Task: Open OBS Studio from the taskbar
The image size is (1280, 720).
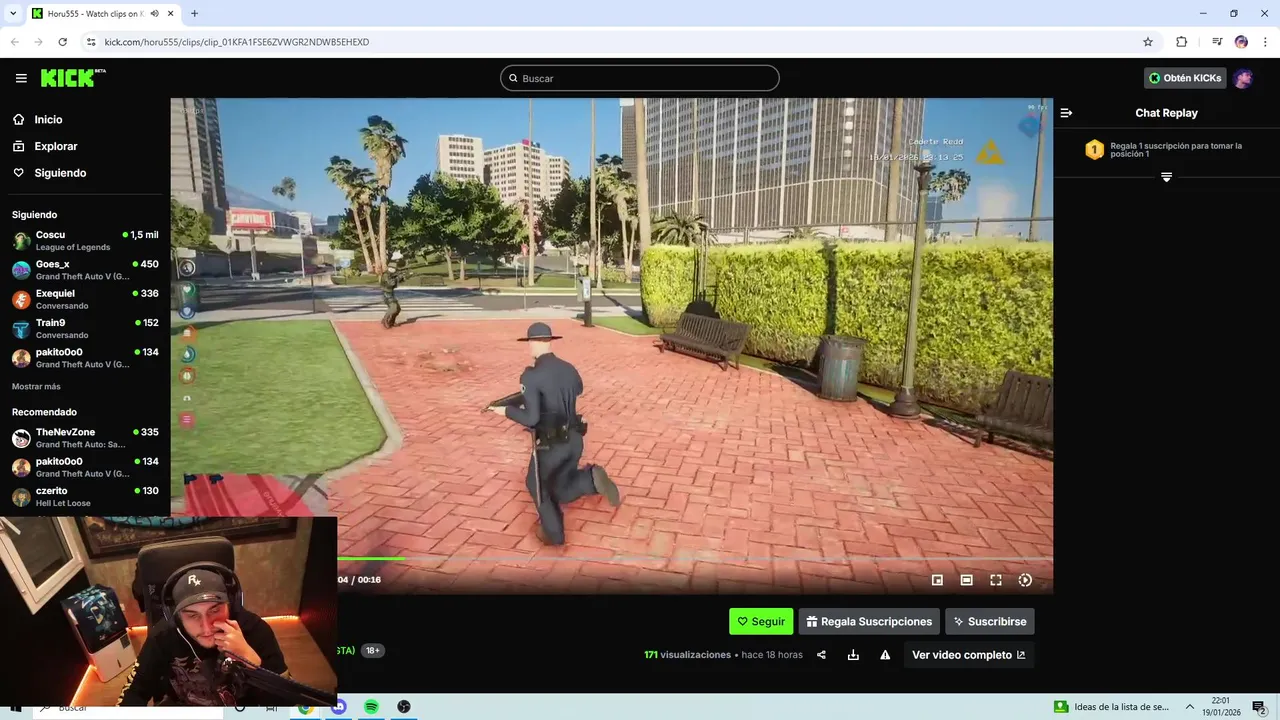Action: pos(404,706)
